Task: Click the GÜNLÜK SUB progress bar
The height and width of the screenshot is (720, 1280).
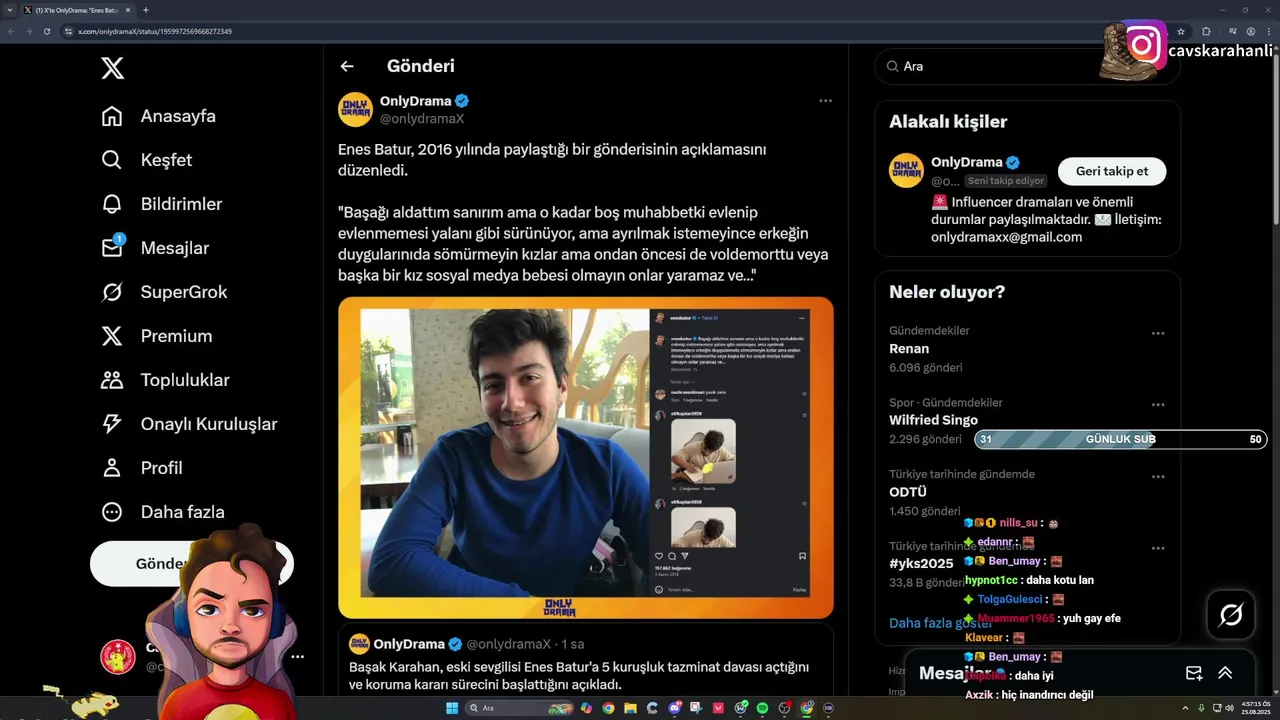Action: click(x=1120, y=439)
